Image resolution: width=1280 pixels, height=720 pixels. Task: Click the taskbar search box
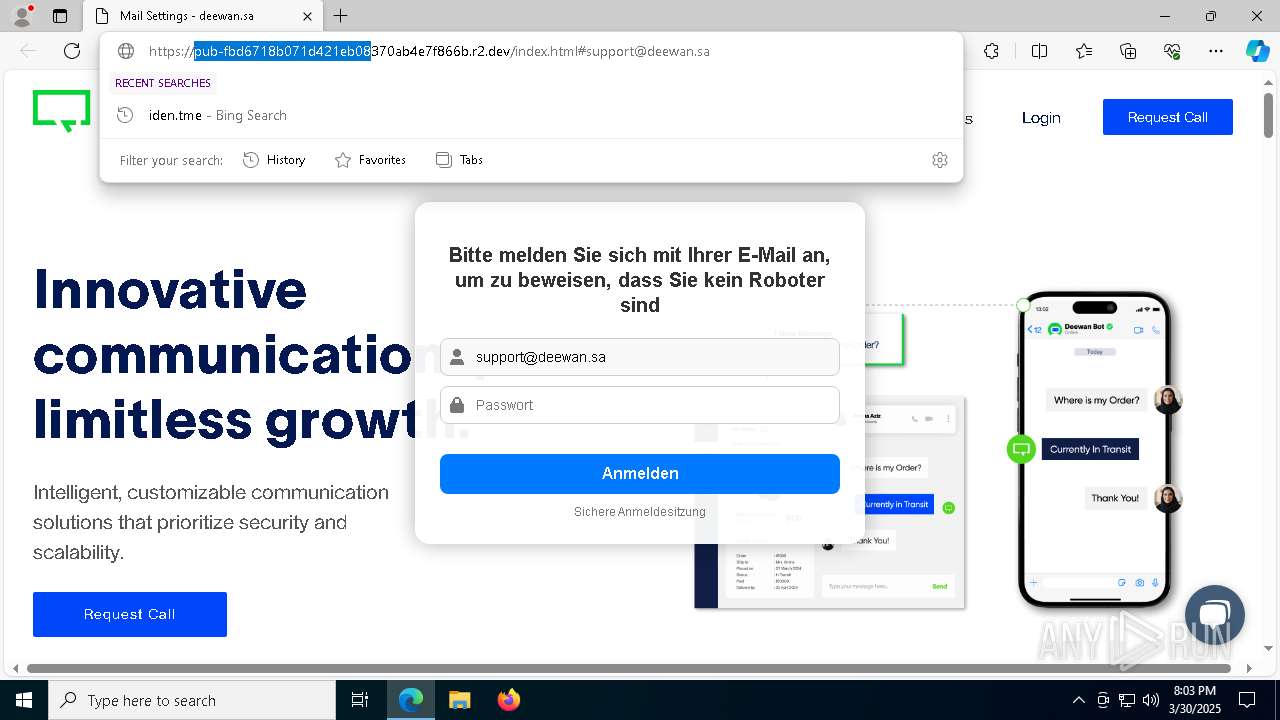192,700
